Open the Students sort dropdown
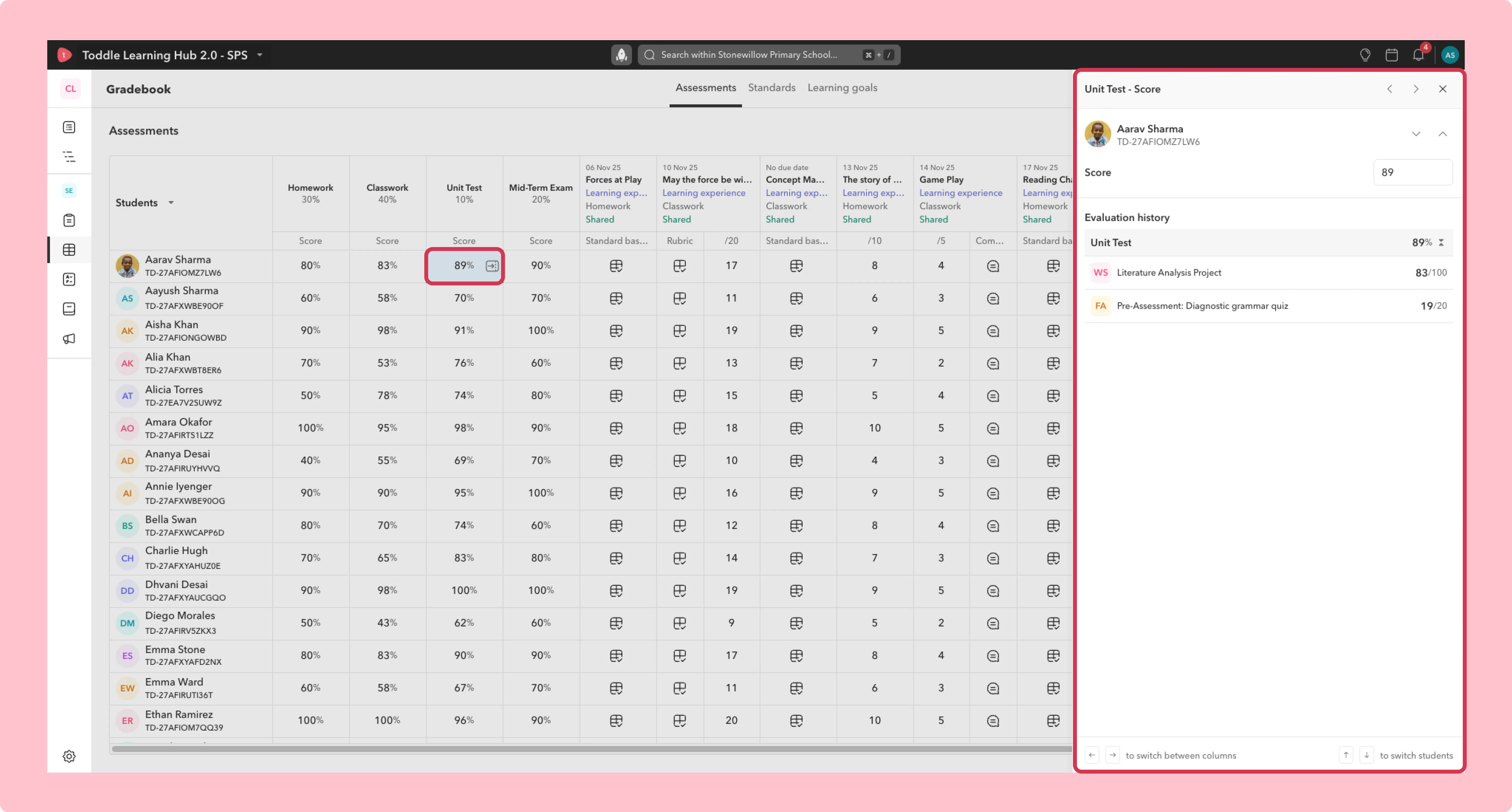Screen dimensions: 1512x812 171,203
